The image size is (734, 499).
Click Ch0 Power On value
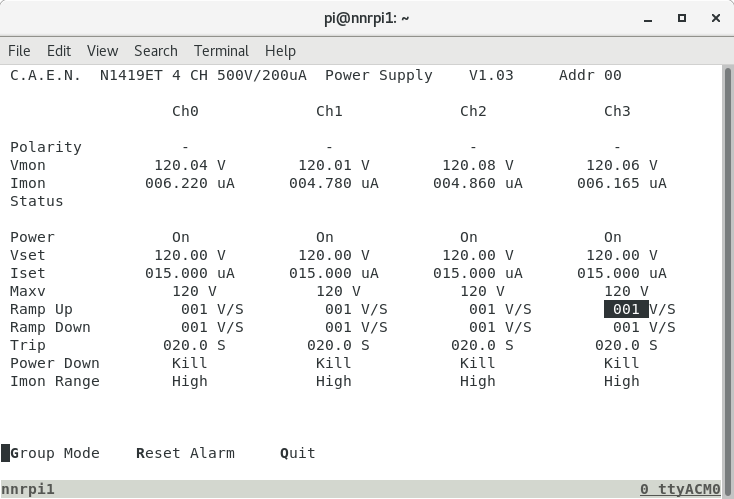click(181, 237)
